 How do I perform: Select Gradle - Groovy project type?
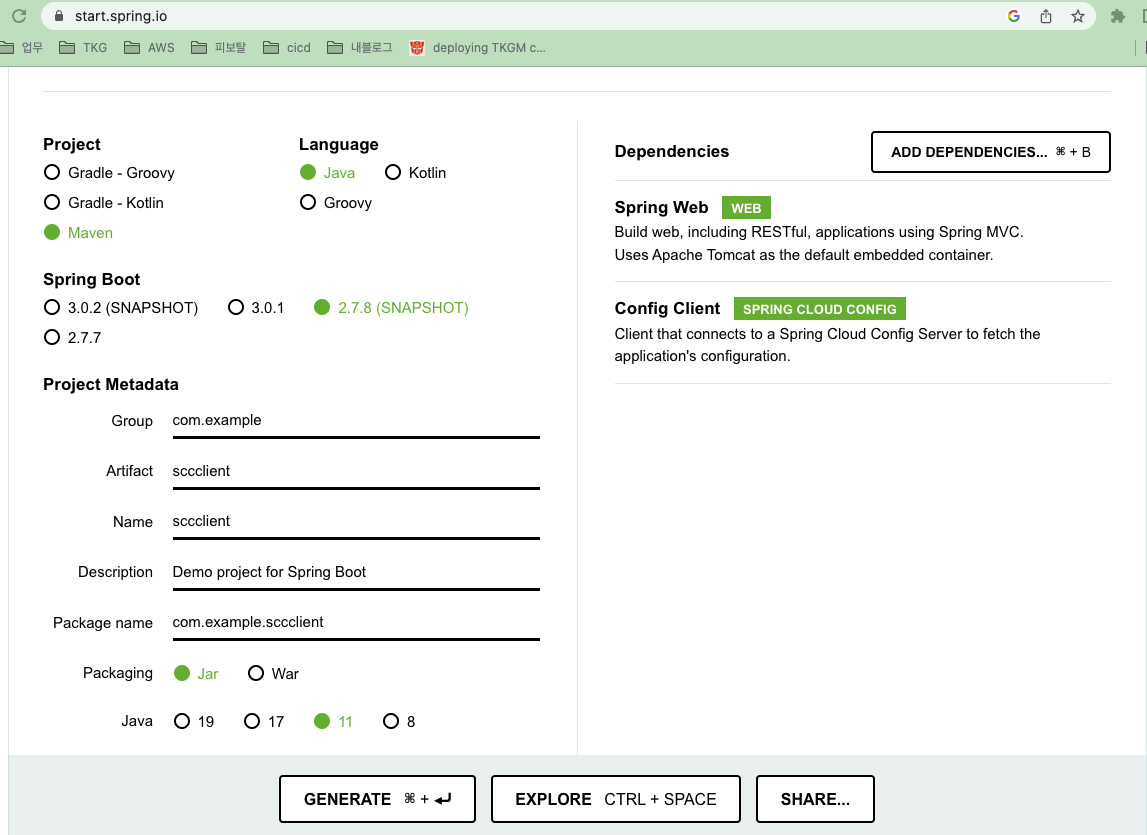pyautogui.click(x=109, y=173)
